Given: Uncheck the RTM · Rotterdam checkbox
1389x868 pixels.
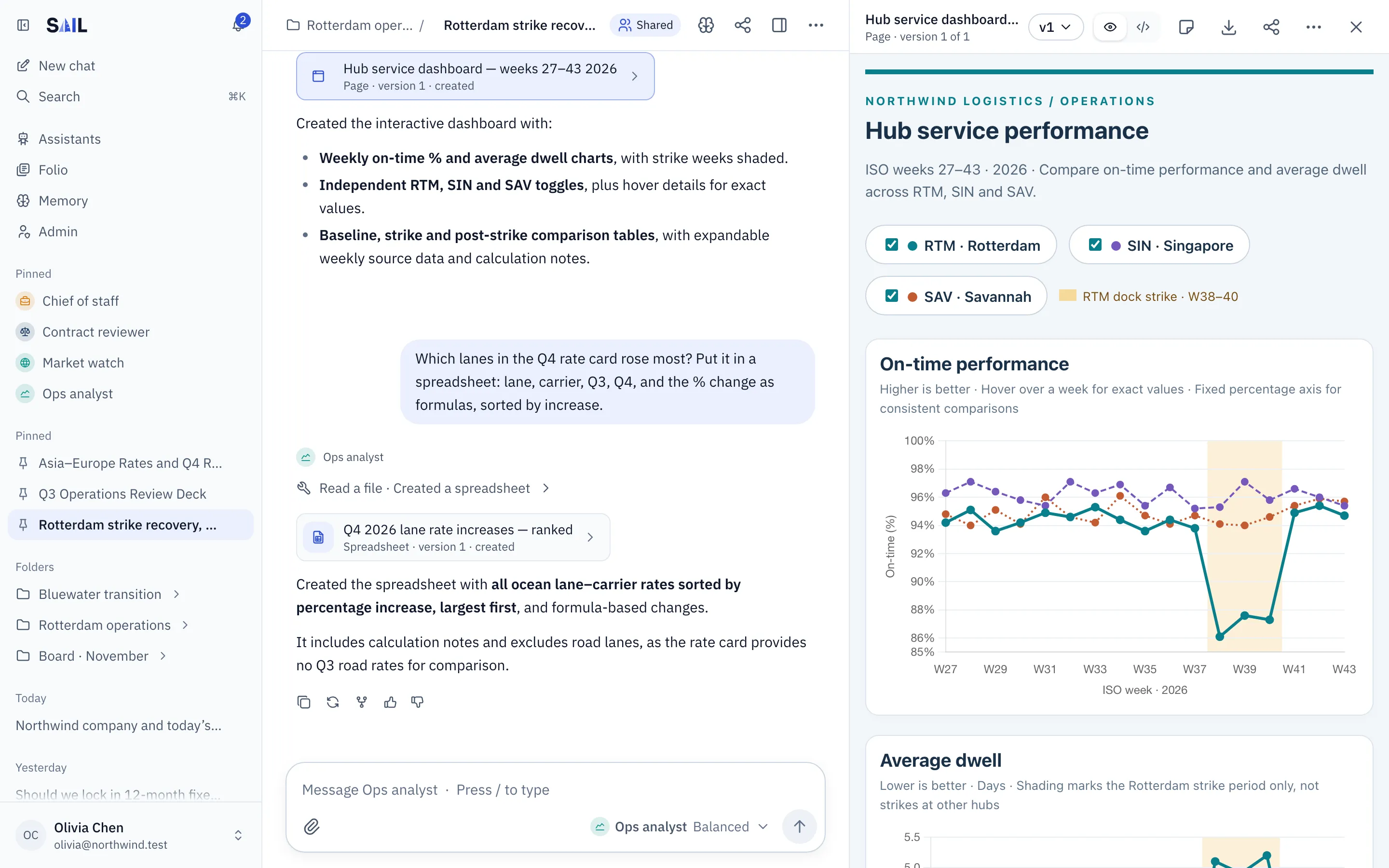Looking at the screenshot, I should tap(891, 245).
